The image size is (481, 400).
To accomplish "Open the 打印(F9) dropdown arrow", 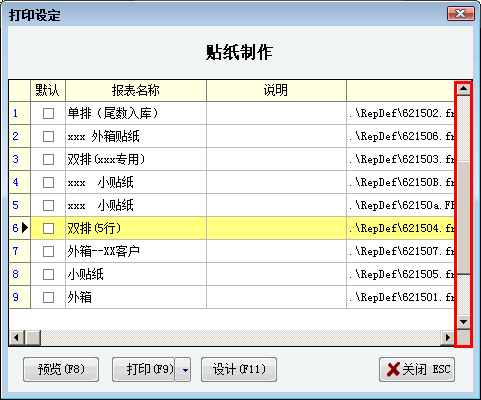I will pyautogui.click(x=183, y=370).
